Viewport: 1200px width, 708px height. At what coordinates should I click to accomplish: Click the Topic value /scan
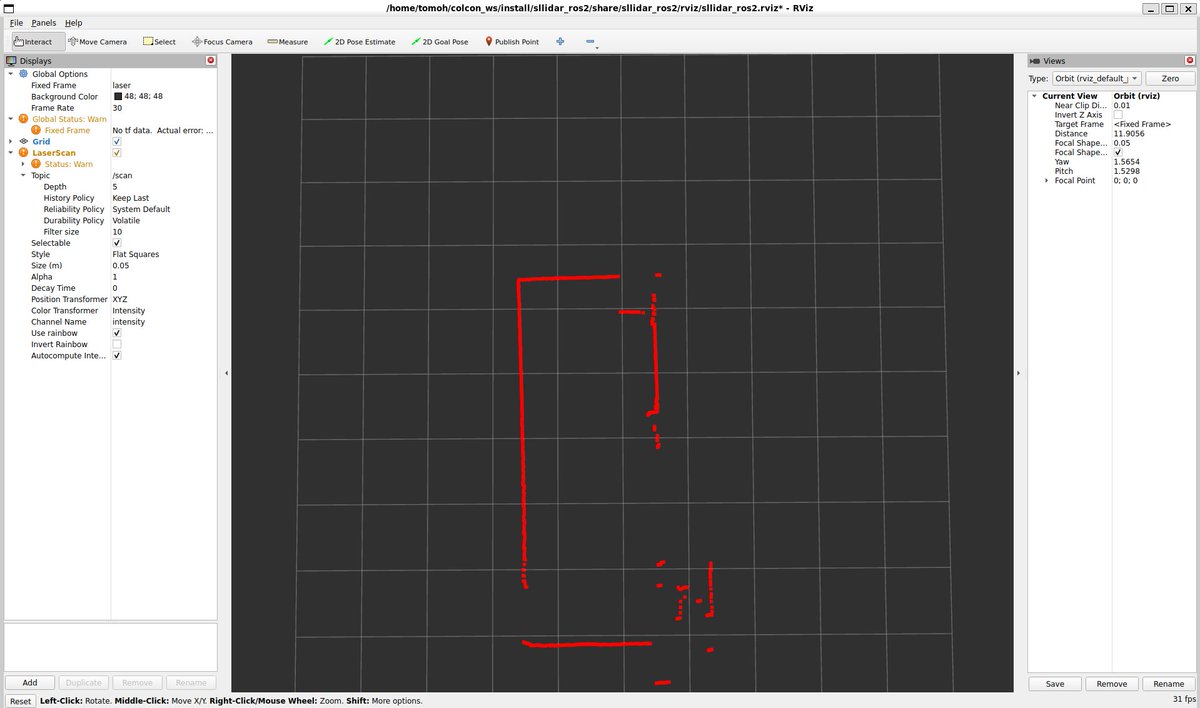point(122,175)
